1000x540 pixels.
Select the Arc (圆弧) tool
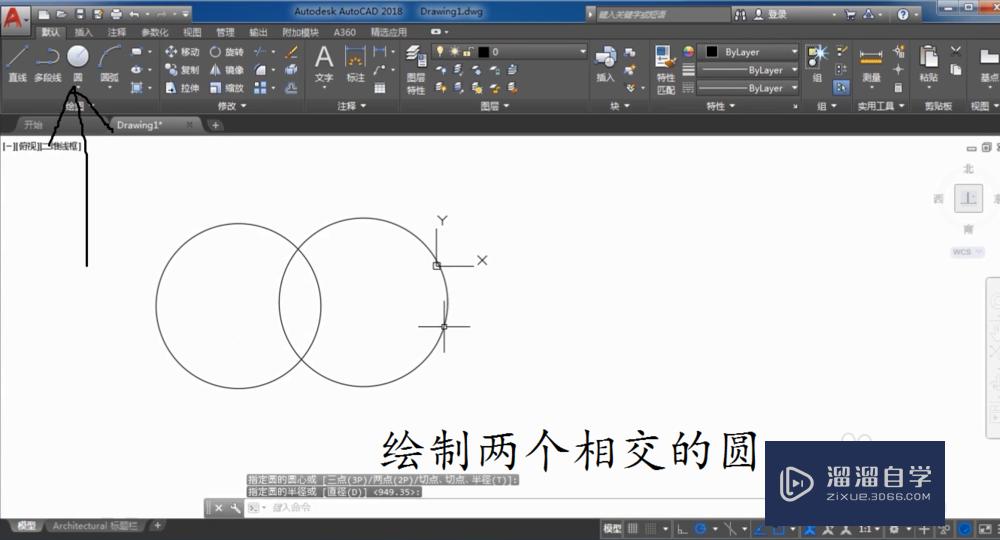[x=109, y=64]
